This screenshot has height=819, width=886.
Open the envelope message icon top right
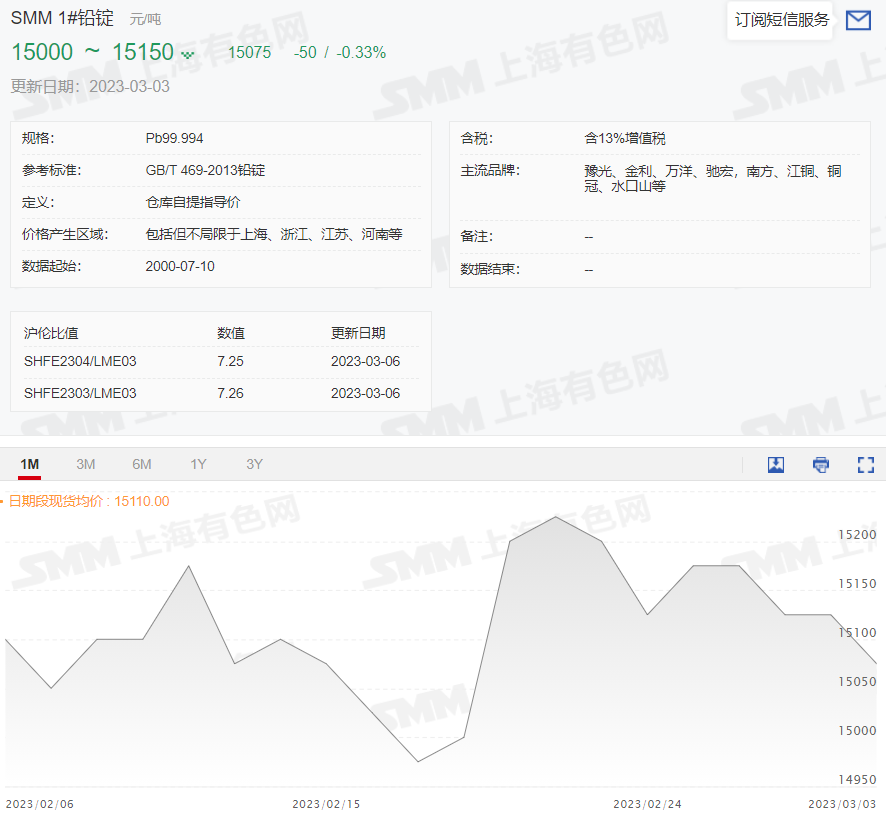click(x=858, y=20)
